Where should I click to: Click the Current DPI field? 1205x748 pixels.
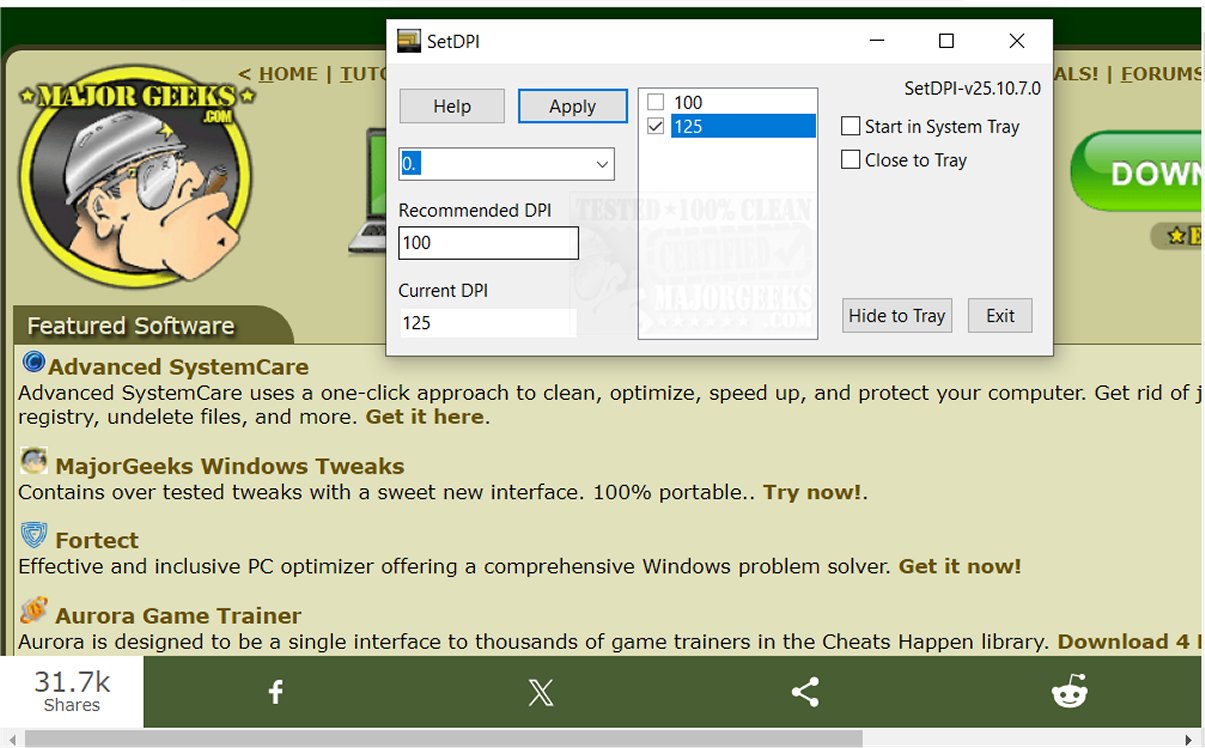tap(488, 323)
